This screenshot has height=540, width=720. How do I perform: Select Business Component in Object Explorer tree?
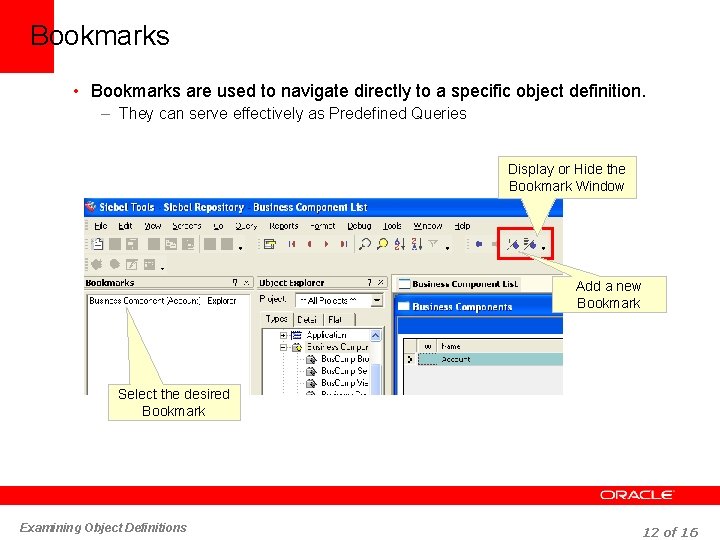pyautogui.click(x=338, y=347)
